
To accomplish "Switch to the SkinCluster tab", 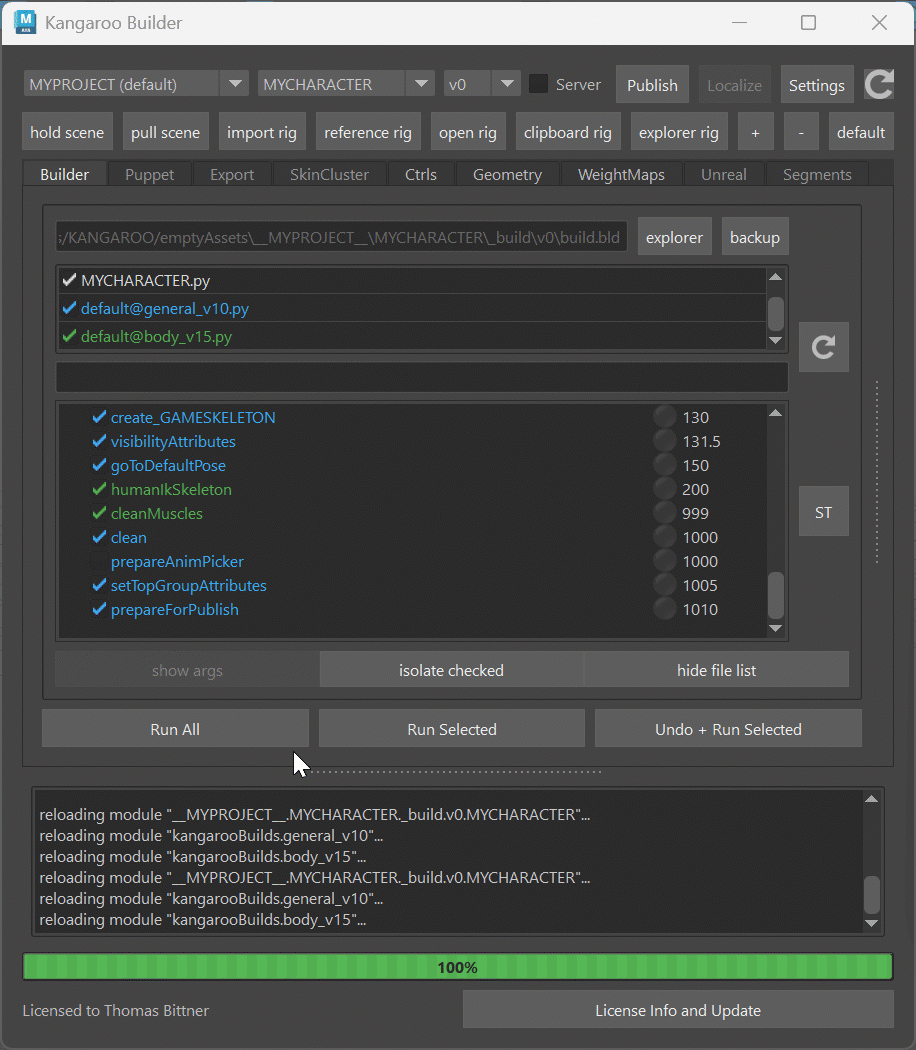I will pyautogui.click(x=329, y=174).
